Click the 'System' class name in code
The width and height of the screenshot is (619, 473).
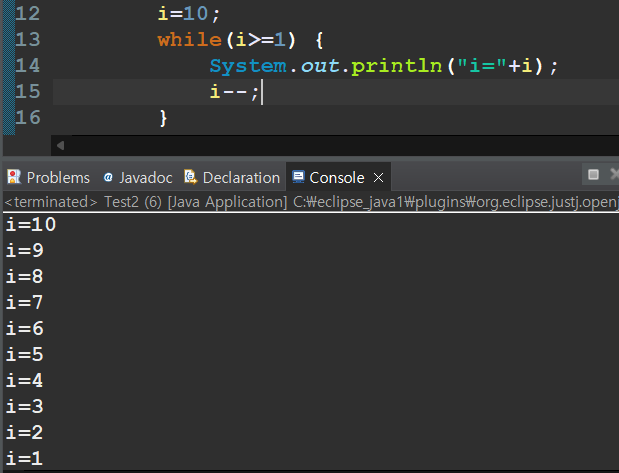[x=248, y=66]
